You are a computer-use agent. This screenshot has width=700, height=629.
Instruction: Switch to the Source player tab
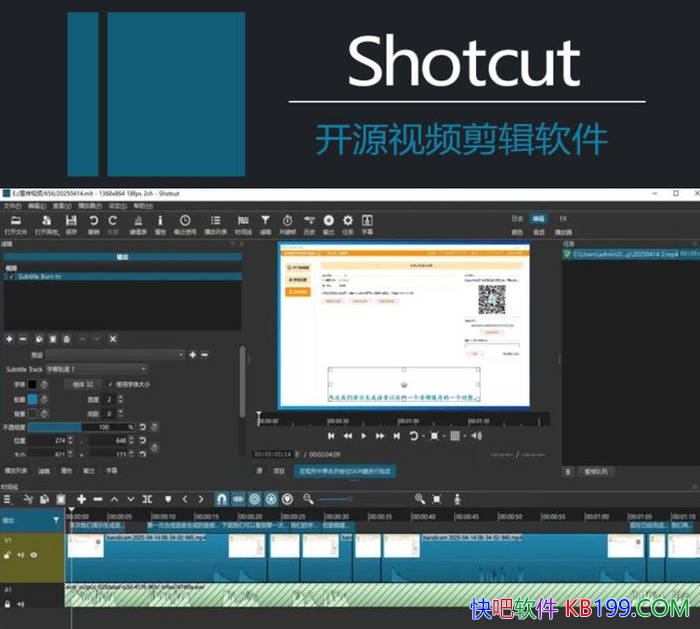(259, 471)
